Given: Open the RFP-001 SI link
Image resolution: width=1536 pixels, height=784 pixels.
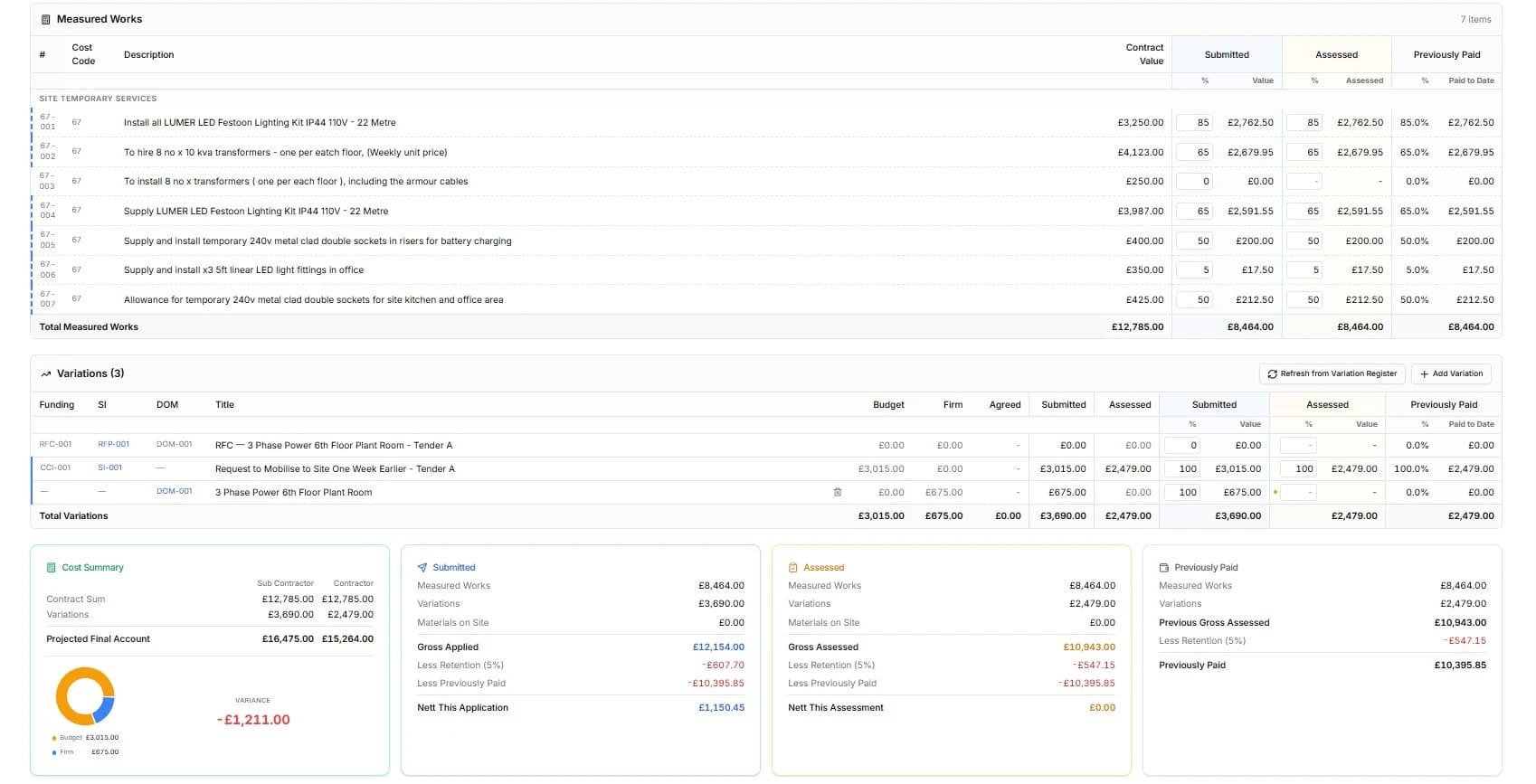Looking at the screenshot, I should point(113,445).
